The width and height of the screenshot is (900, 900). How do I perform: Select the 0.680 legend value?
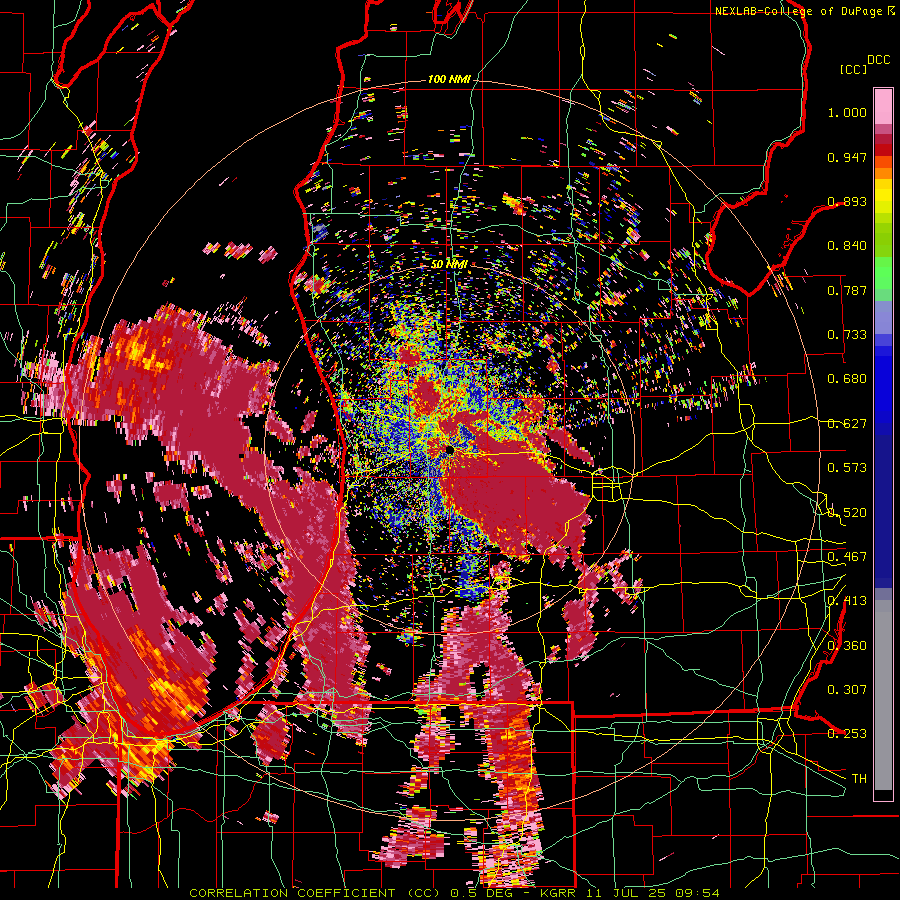click(x=847, y=379)
